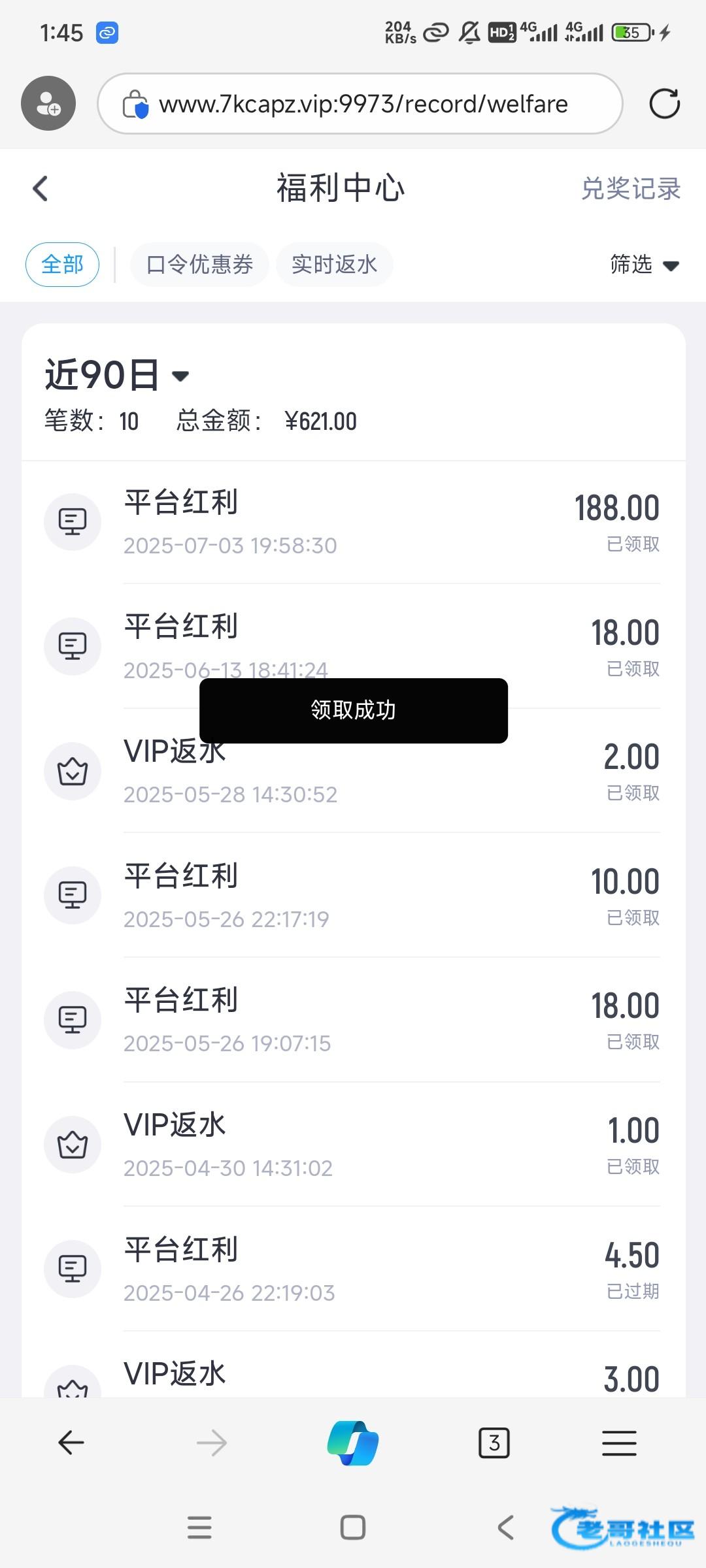Image resolution: width=706 pixels, height=1568 pixels.
Task: Tap the site security lock icon
Action: (135, 105)
